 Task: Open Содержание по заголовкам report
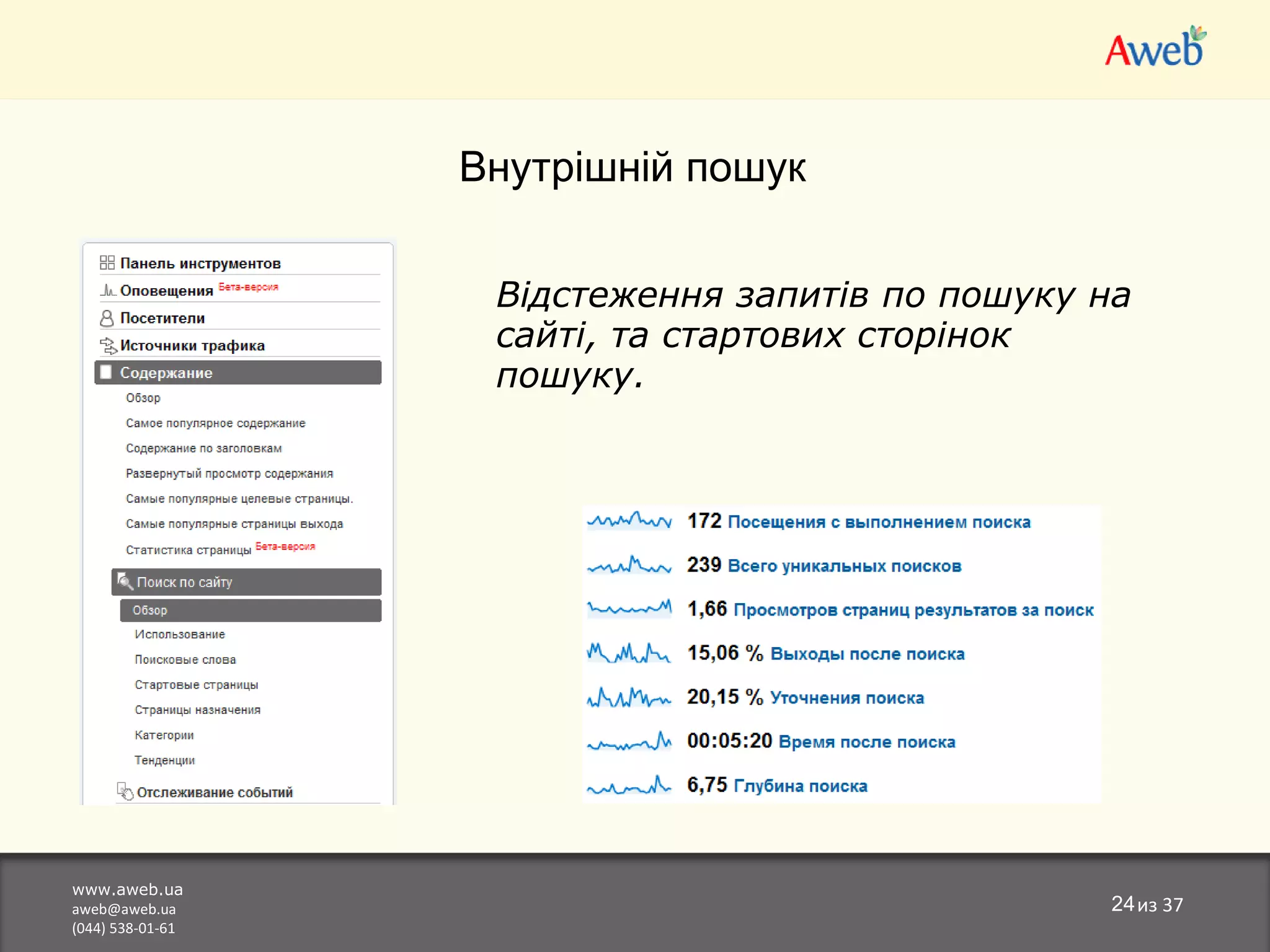coord(204,448)
